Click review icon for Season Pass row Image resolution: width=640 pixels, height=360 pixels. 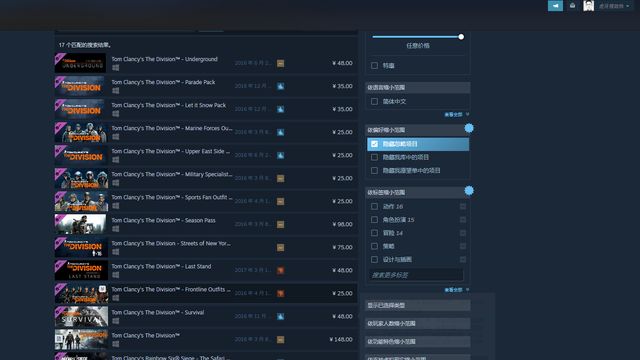[280, 224]
